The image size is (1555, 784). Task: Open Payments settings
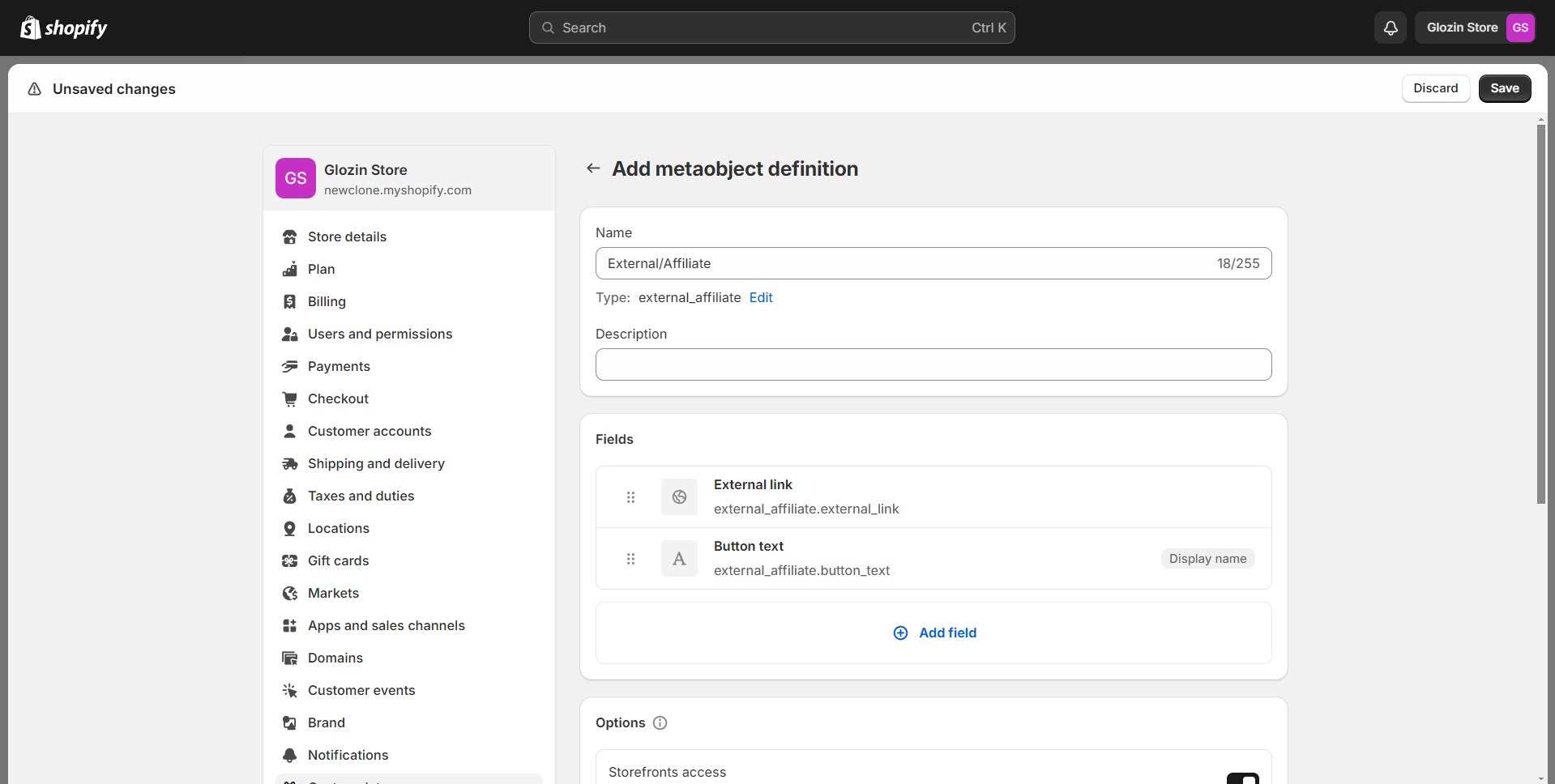pos(339,366)
